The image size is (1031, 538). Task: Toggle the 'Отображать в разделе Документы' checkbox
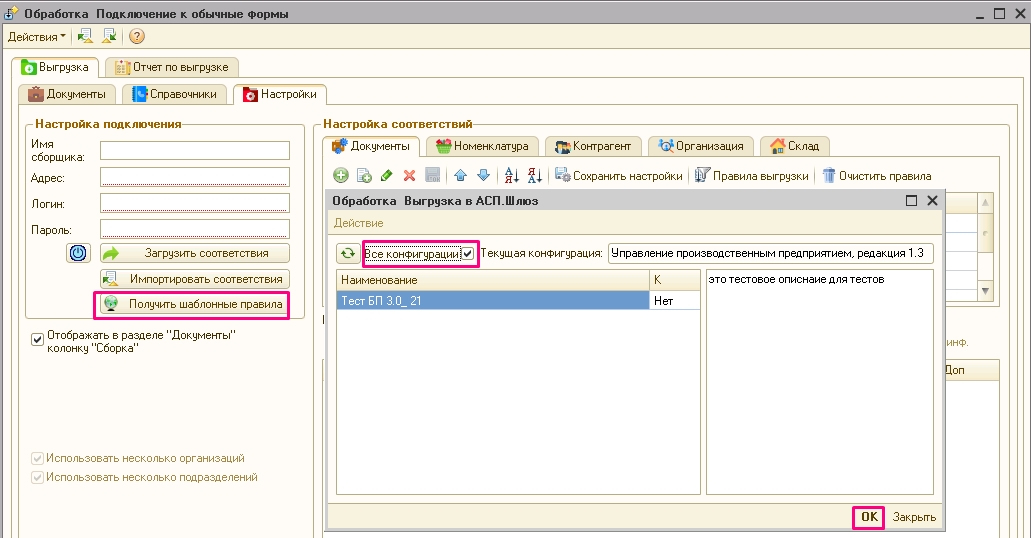[x=38, y=339]
